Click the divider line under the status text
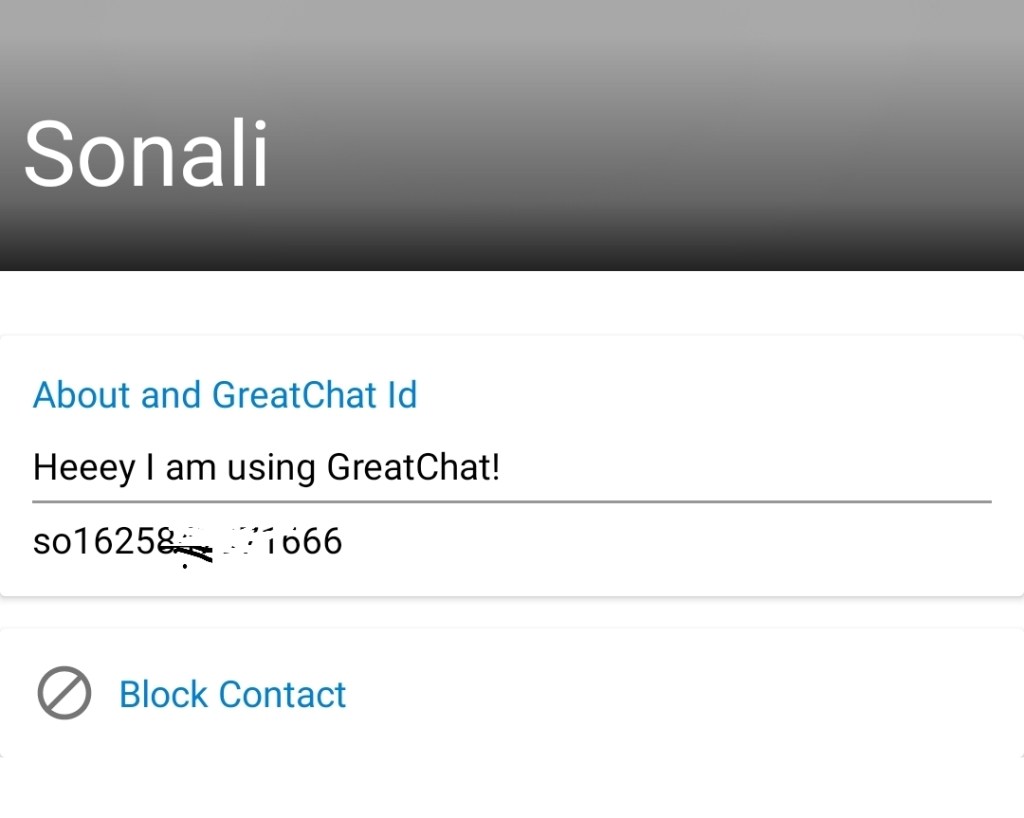 point(512,500)
